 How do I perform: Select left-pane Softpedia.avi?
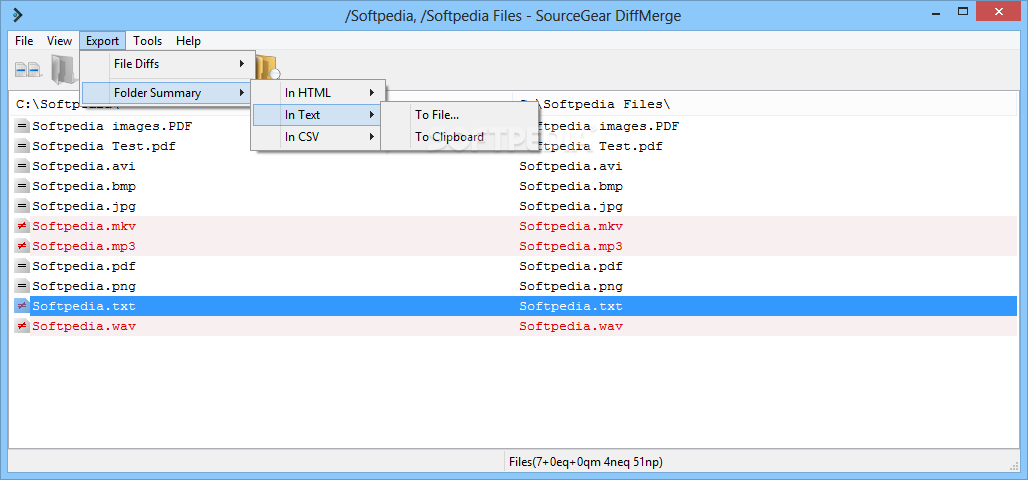[84, 167]
